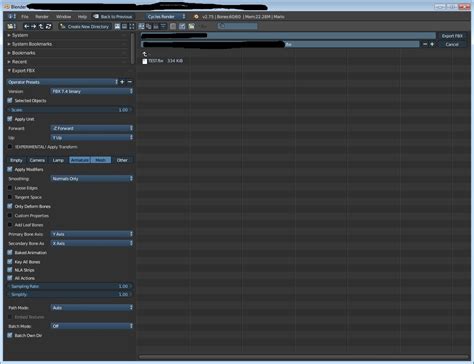This screenshot has height=364, width=474.
Task: Open the FBX Version dropdown
Action: (92, 91)
